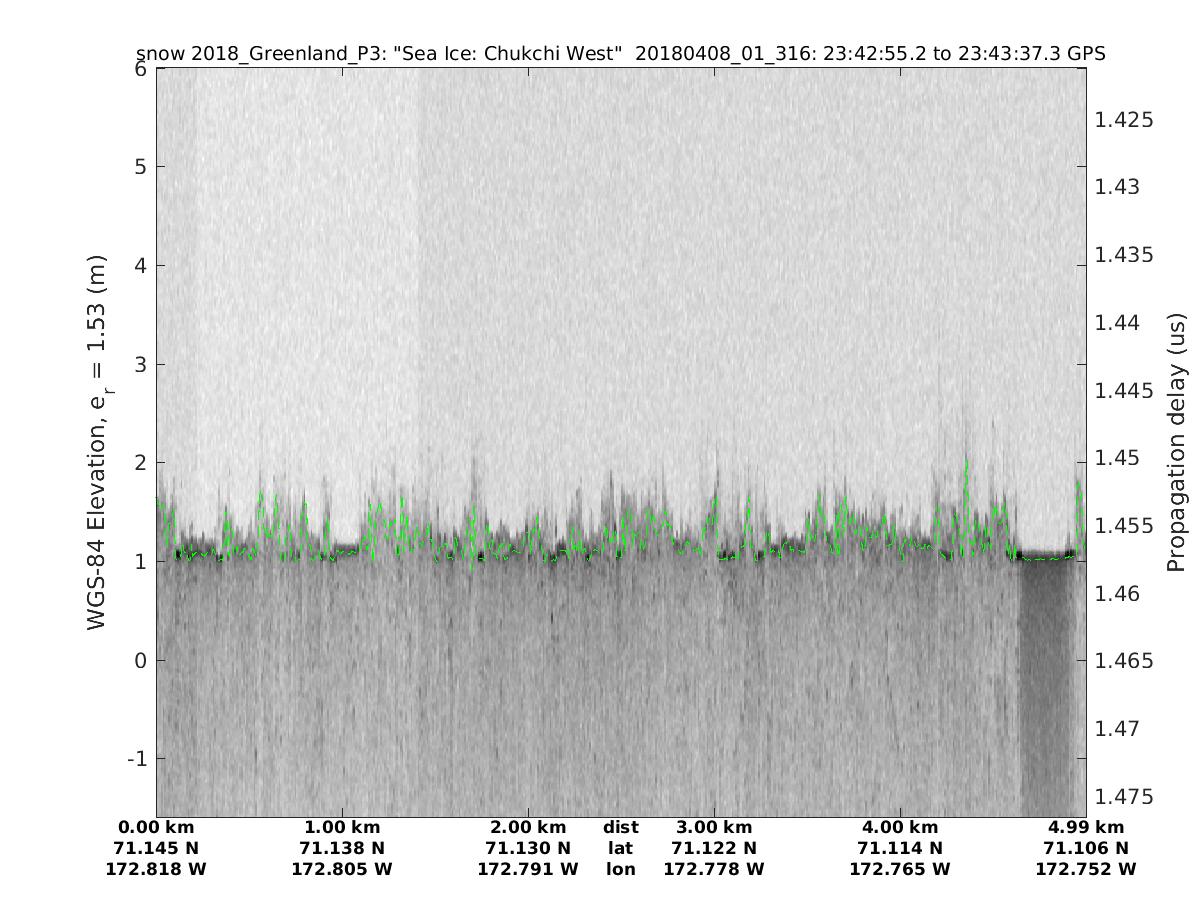Click the 1.425 propagation delay tick label
The width and height of the screenshot is (1200, 900).
tap(1125, 120)
